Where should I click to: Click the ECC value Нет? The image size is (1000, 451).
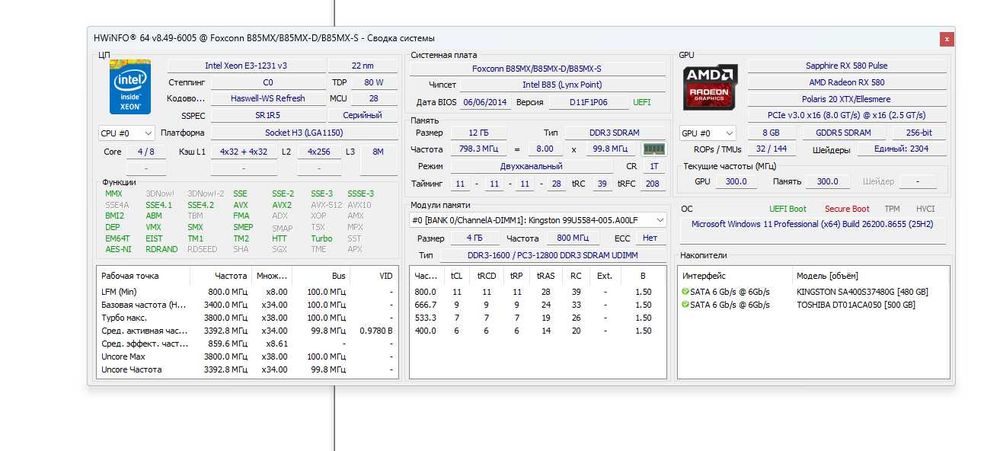650,238
